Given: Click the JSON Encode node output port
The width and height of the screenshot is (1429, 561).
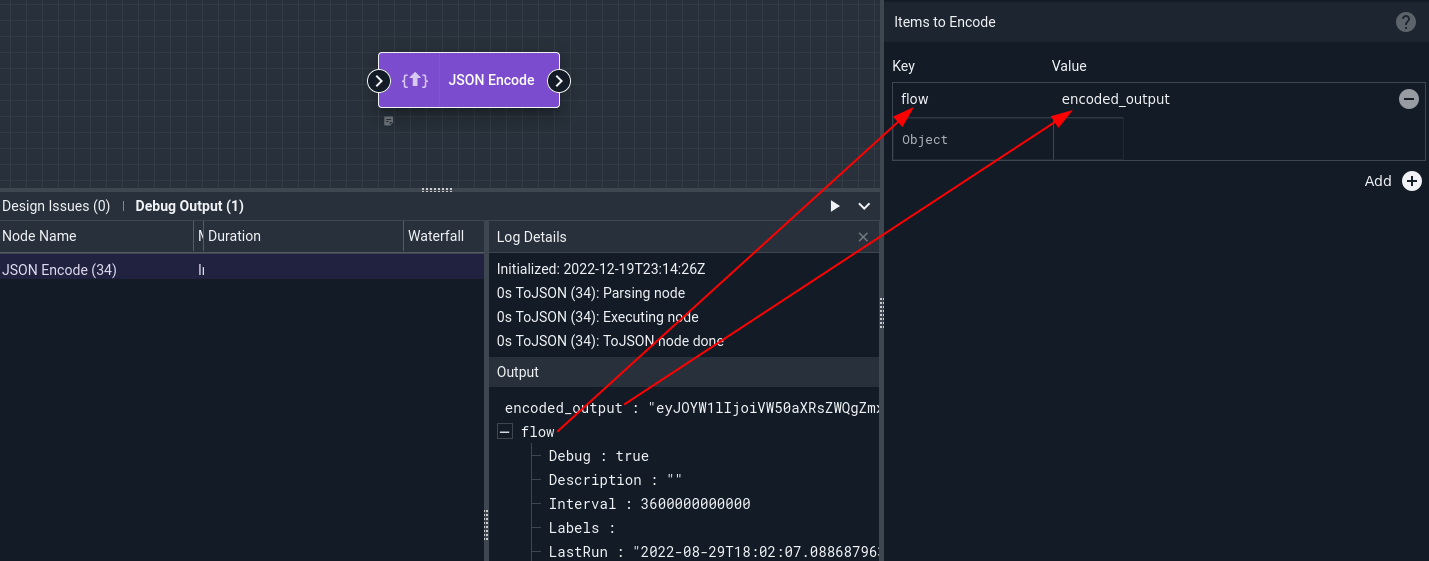Looking at the screenshot, I should click(x=560, y=81).
